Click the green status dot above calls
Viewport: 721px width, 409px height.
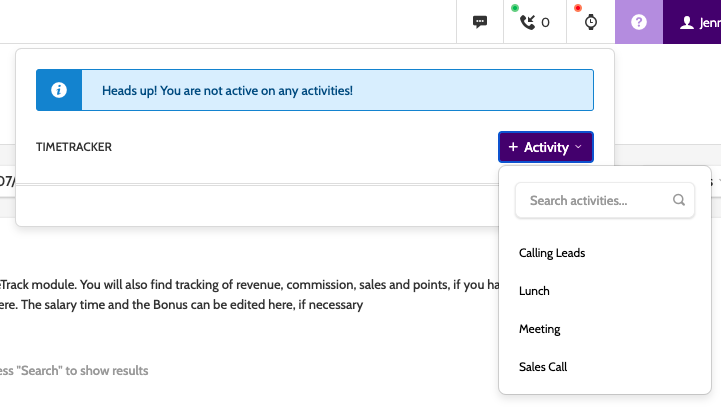click(x=515, y=8)
